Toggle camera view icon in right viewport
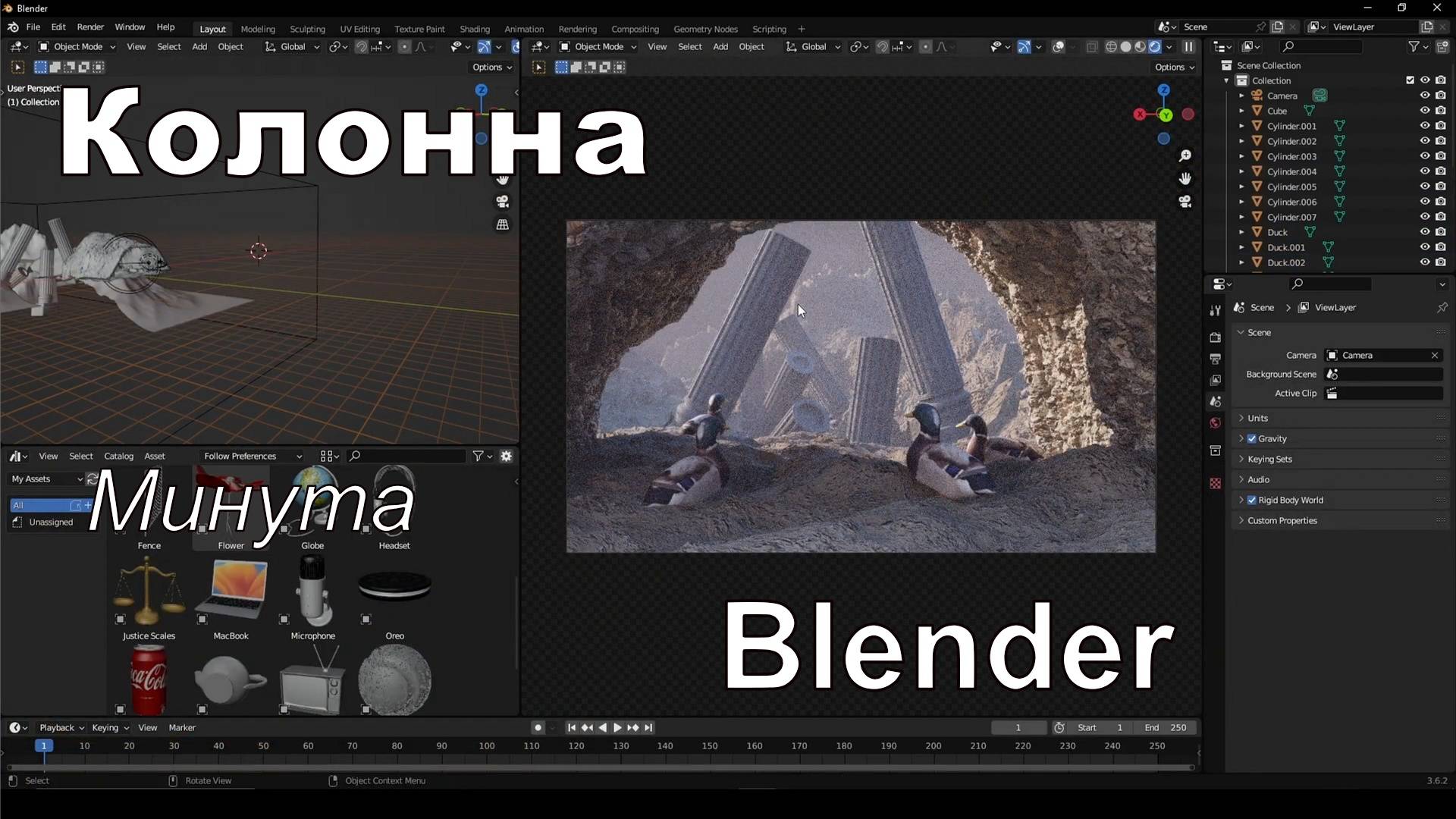The height and width of the screenshot is (819, 1456). tap(1185, 202)
